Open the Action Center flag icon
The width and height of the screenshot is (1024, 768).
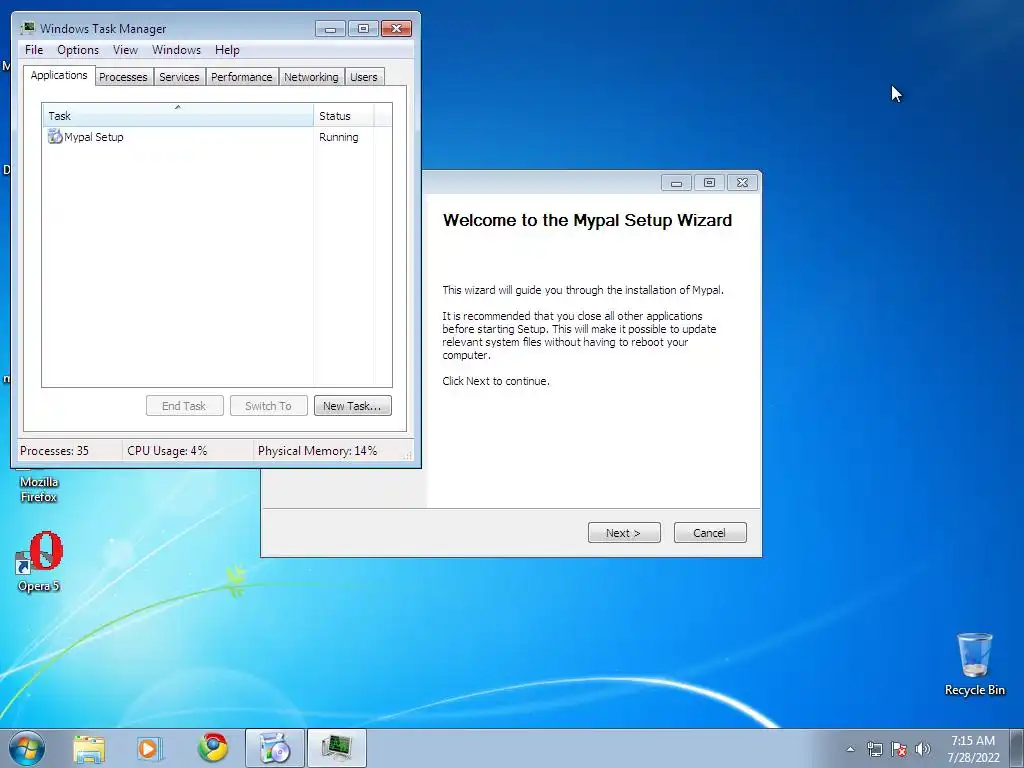[x=899, y=749]
